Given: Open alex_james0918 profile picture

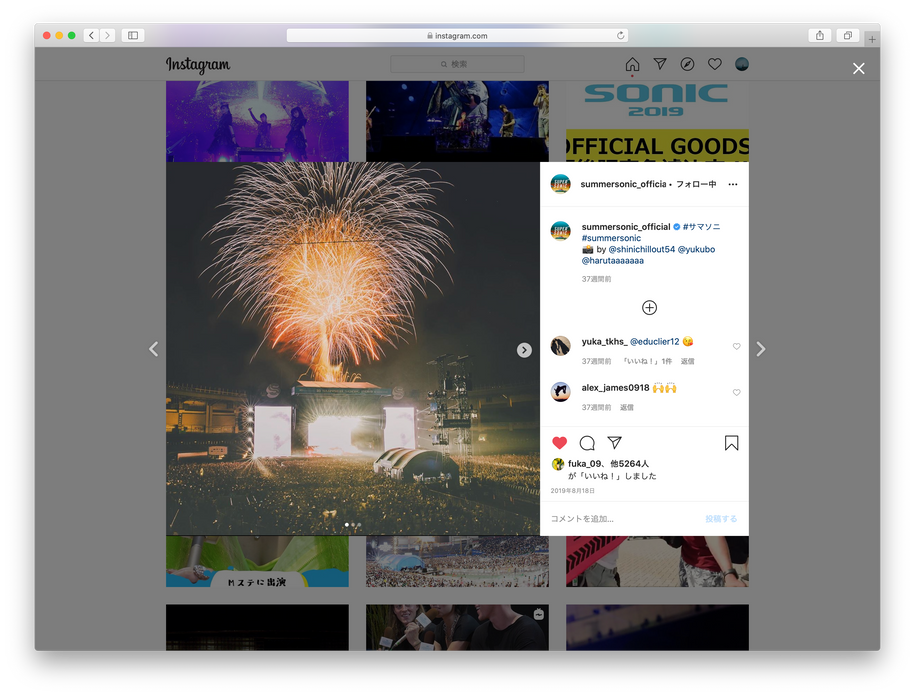Looking at the screenshot, I should [561, 392].
